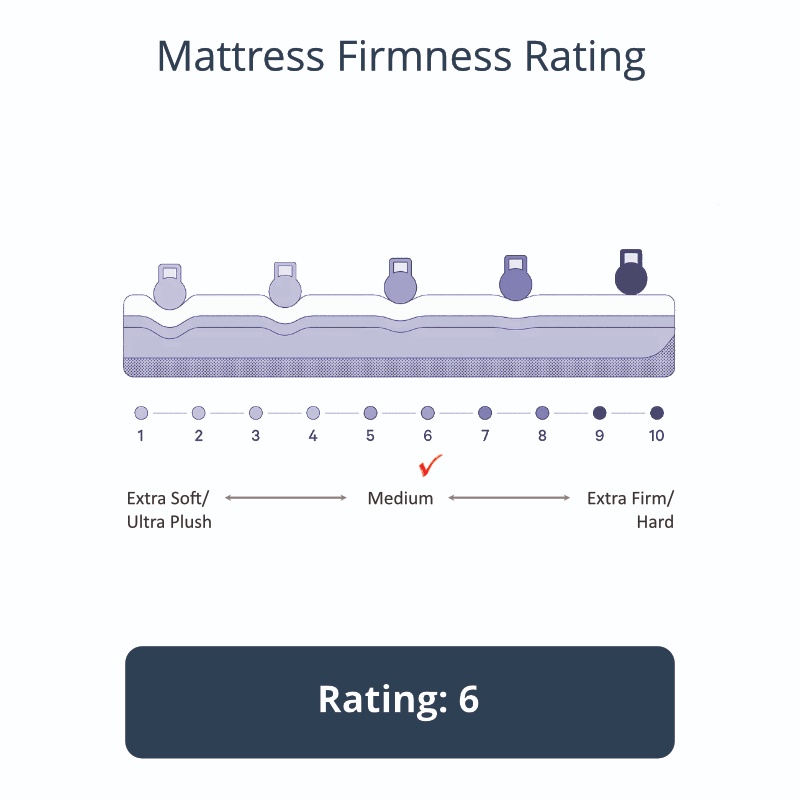The image size is (800, 800).
Task: Click the Mattress Firmness Rating title
Action: click(401, 57)
